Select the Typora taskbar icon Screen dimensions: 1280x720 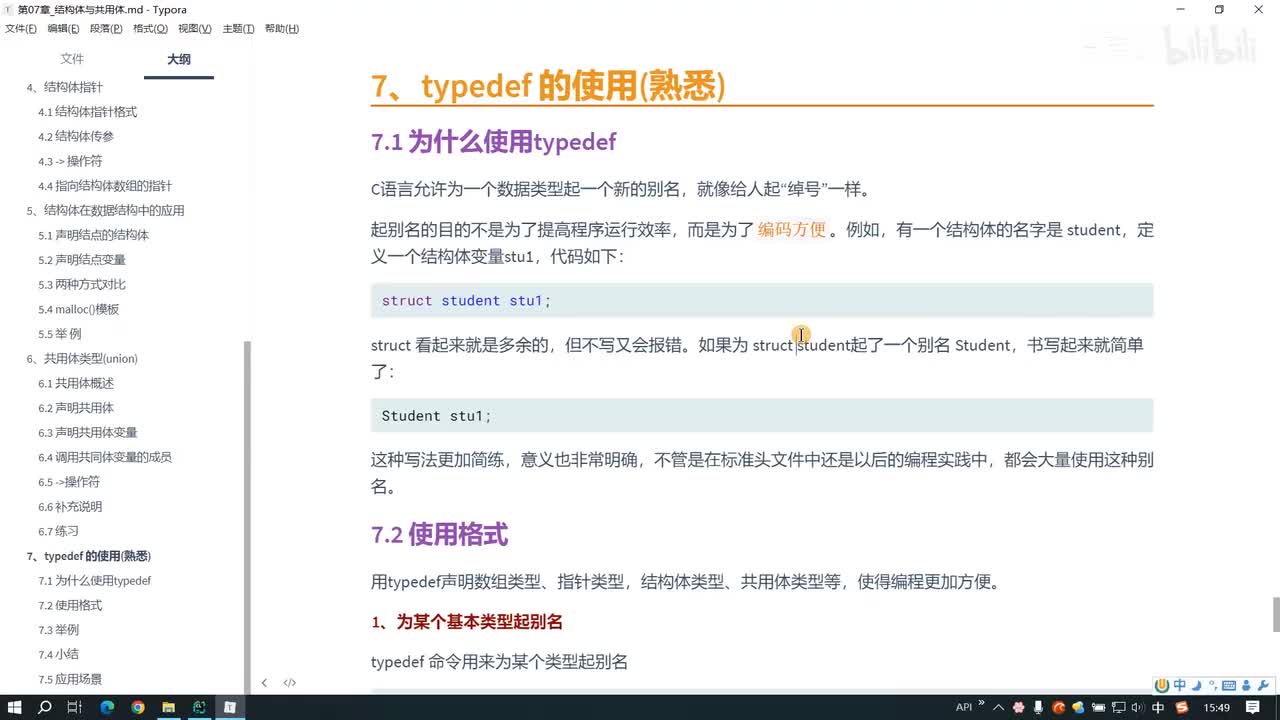point(229,707)
